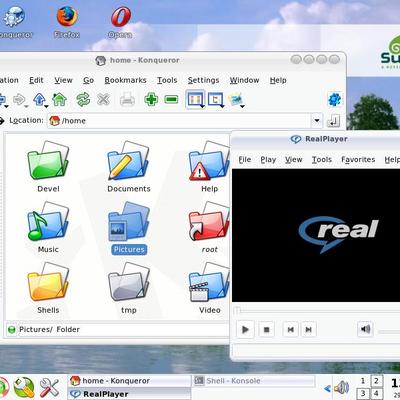Open the forward history dropdown arrow
400x400 pixels.
click(26, 106)
